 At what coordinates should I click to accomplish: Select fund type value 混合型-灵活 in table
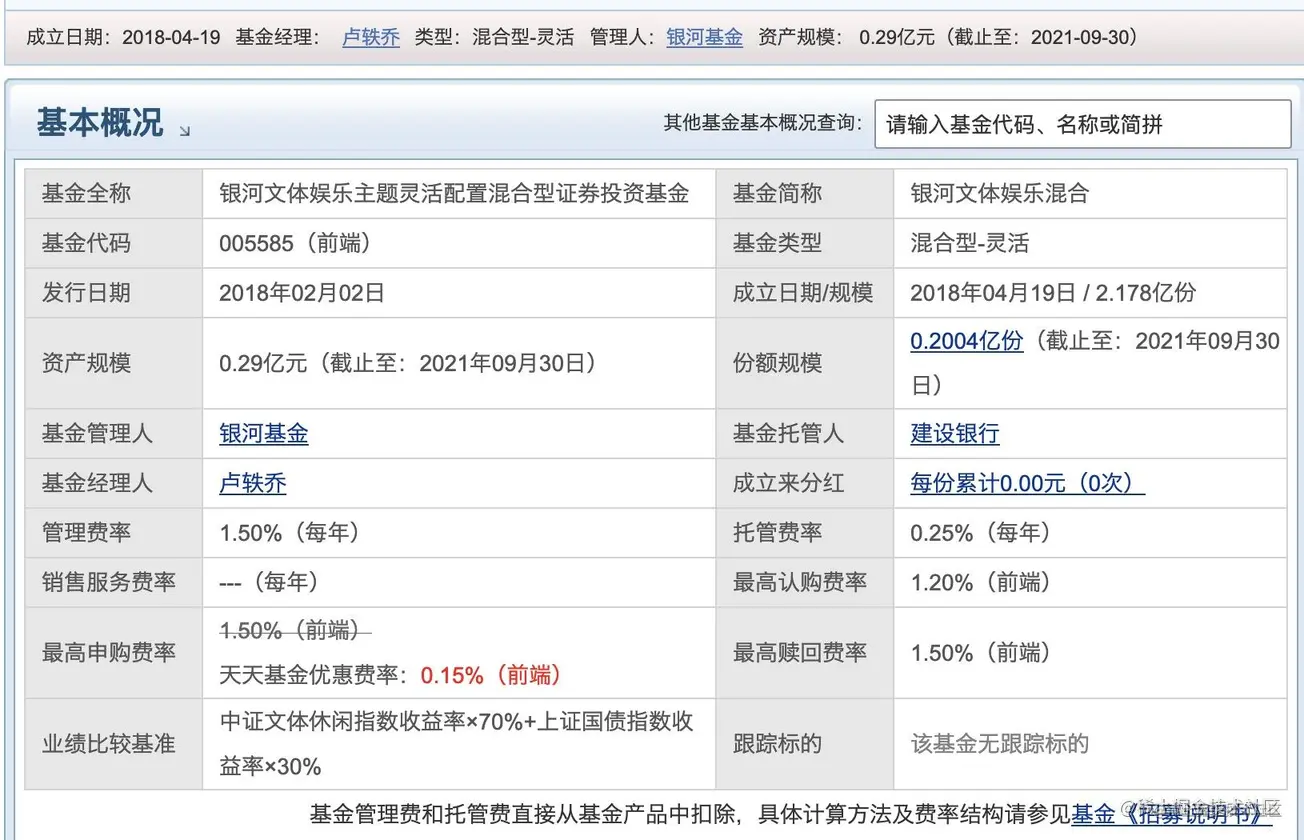969,243
